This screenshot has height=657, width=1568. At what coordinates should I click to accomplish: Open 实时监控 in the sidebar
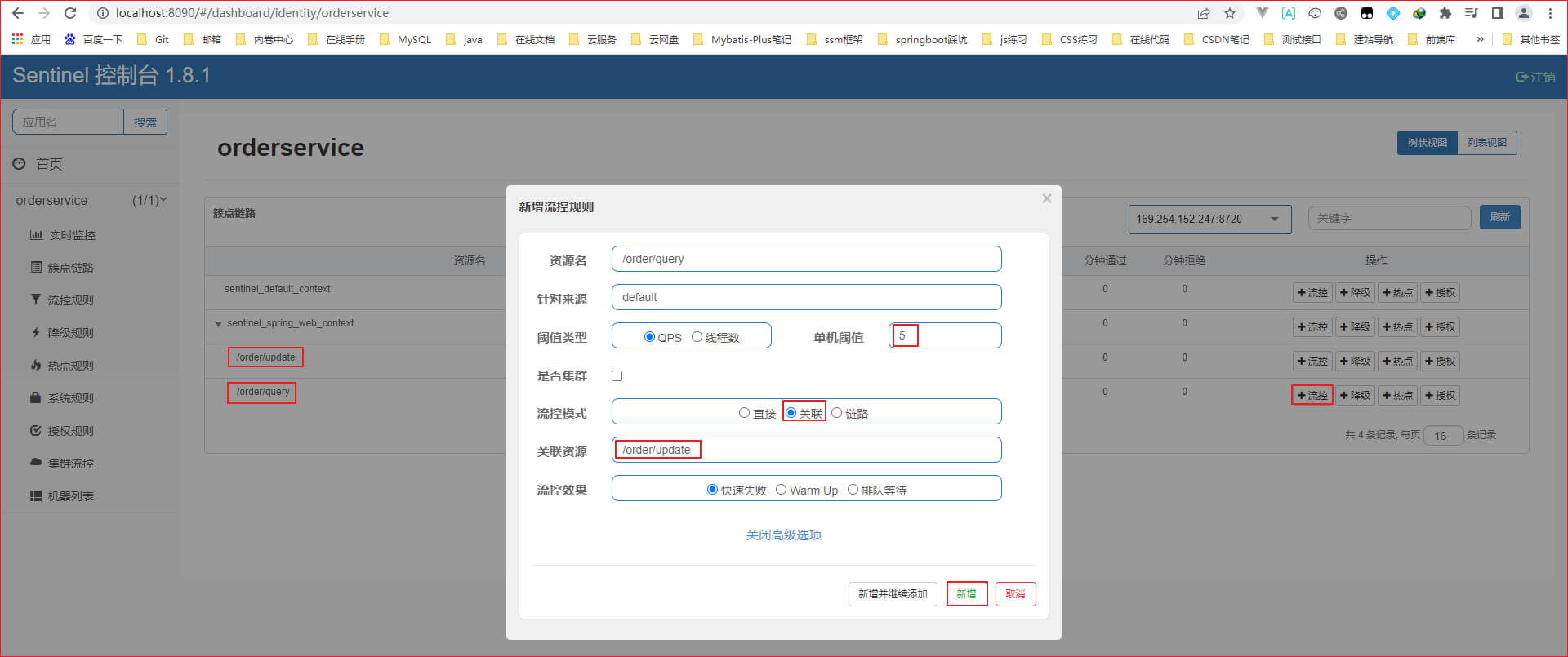63,235
